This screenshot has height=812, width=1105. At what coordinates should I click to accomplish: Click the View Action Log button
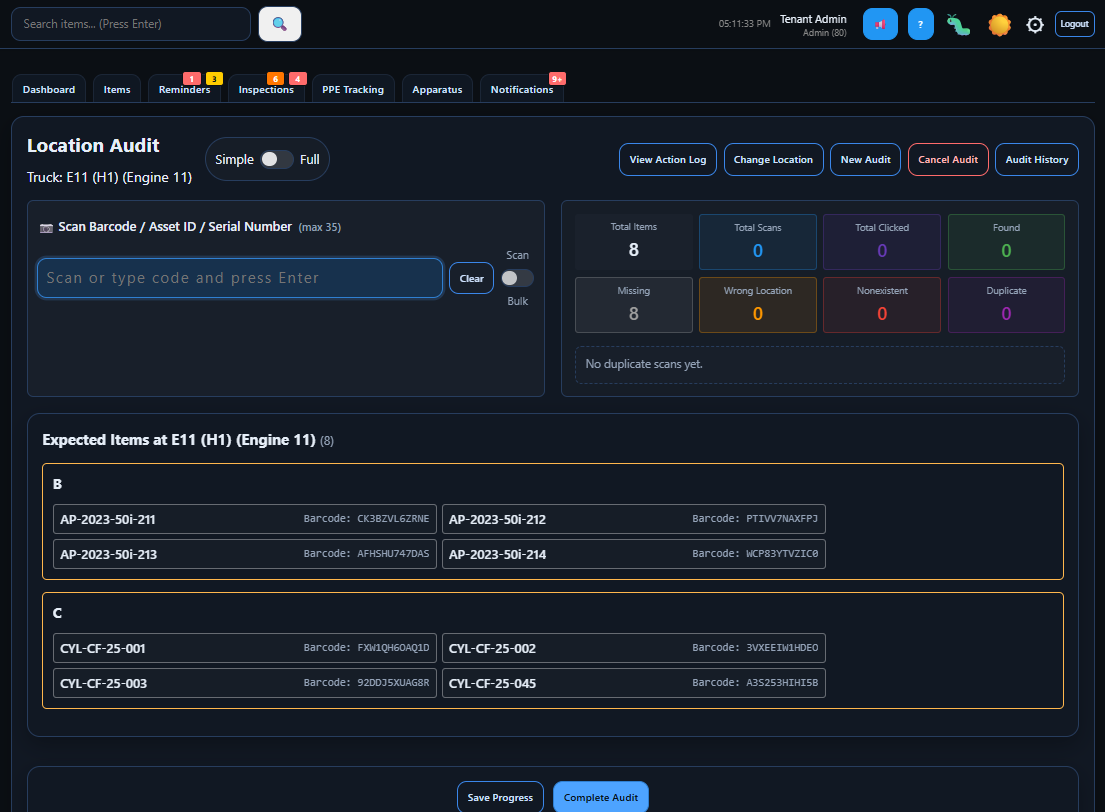pos(667,159)
